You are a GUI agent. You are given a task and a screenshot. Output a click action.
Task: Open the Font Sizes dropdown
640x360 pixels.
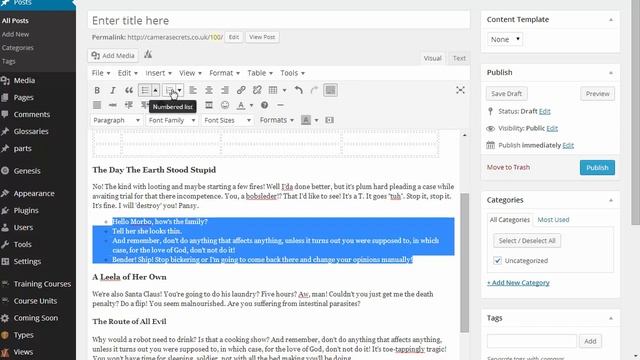click(x=227, y=120)
